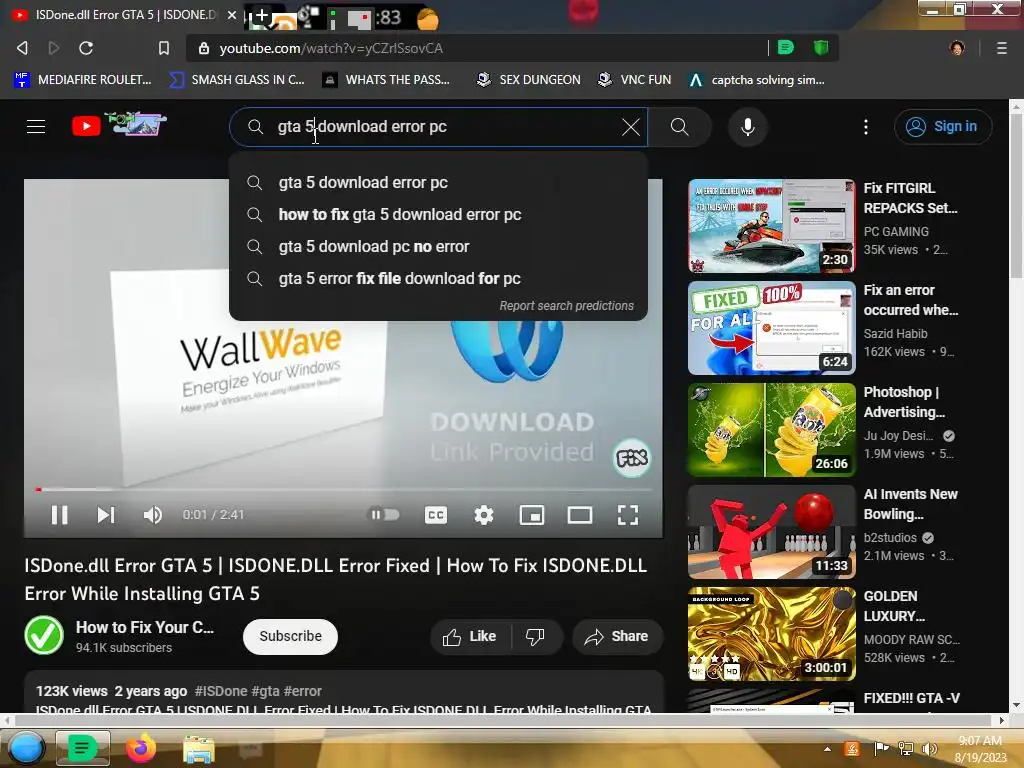Open the video settings gear
Image resolution: width=1024 pixels, height=768 pixels.
click(483, 515)
